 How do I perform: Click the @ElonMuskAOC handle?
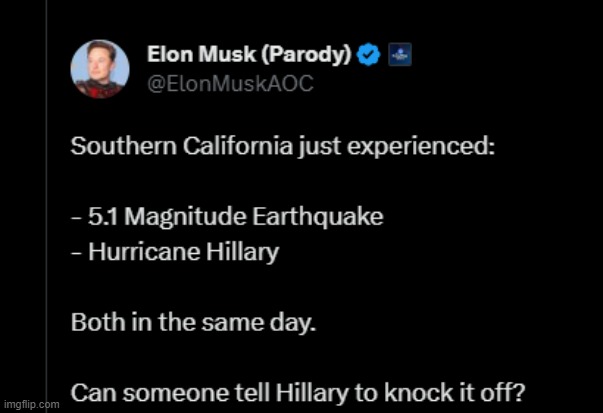[x=230, y=84]
